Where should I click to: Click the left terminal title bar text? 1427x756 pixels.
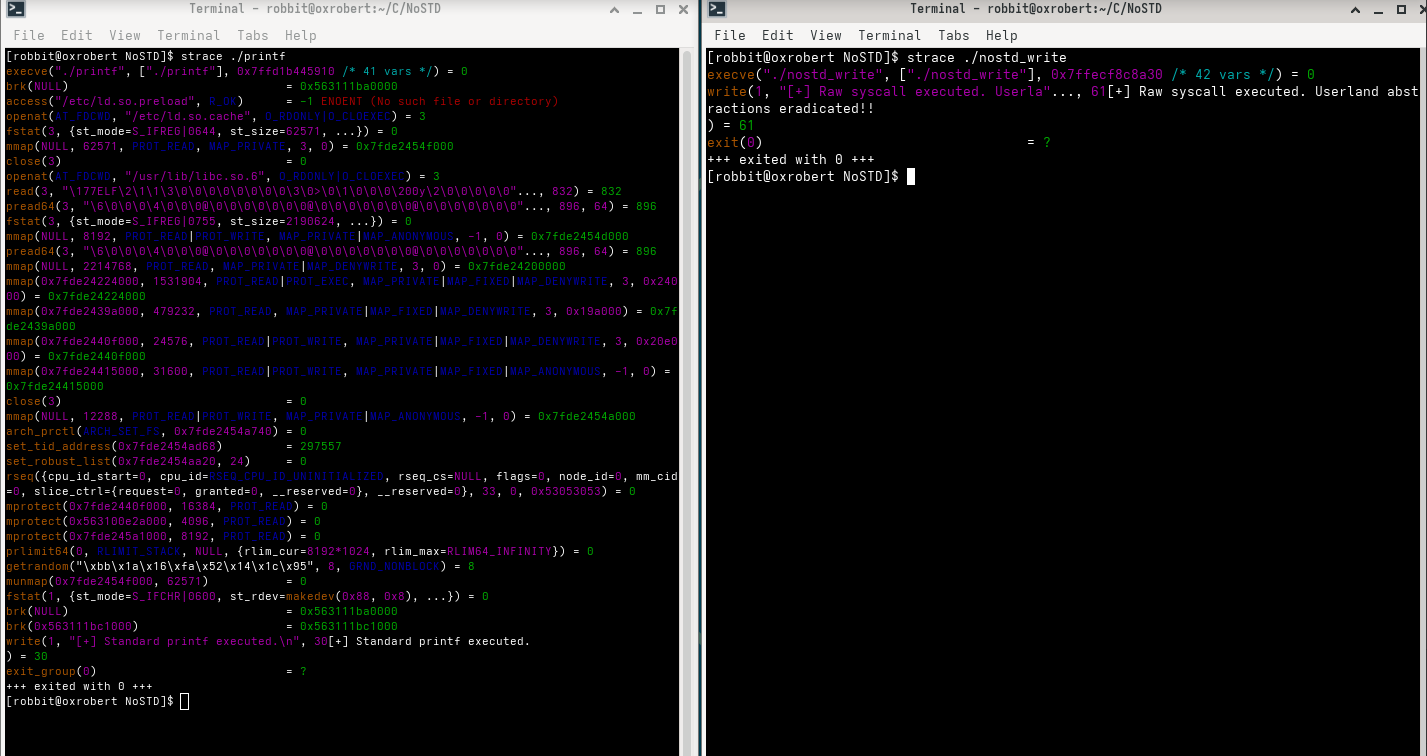(x=324, y=9)
